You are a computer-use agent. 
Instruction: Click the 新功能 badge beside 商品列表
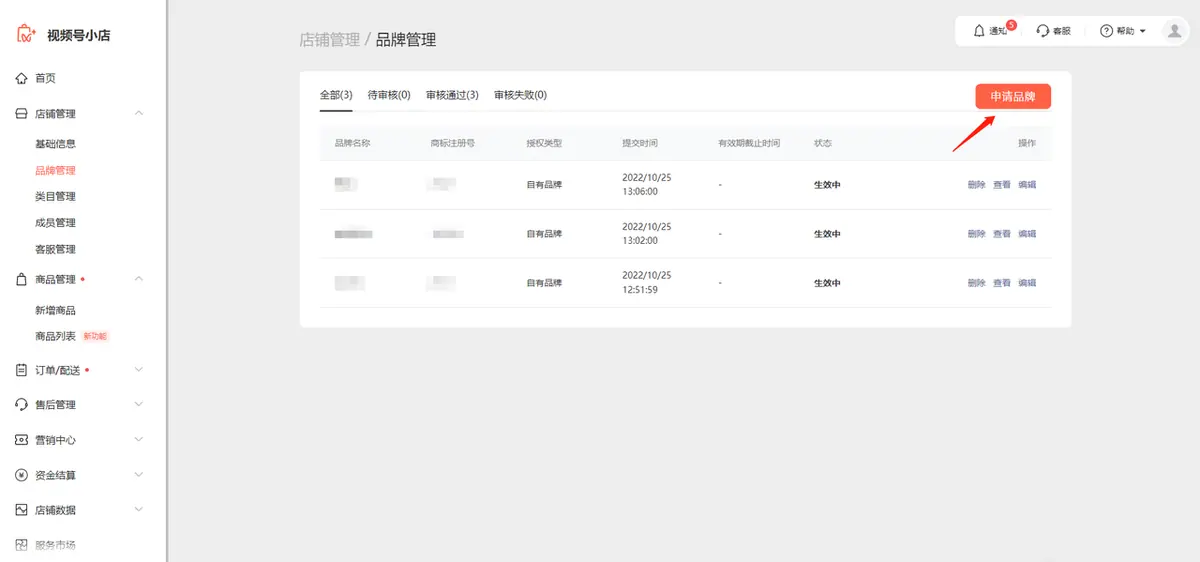[94, 337]
